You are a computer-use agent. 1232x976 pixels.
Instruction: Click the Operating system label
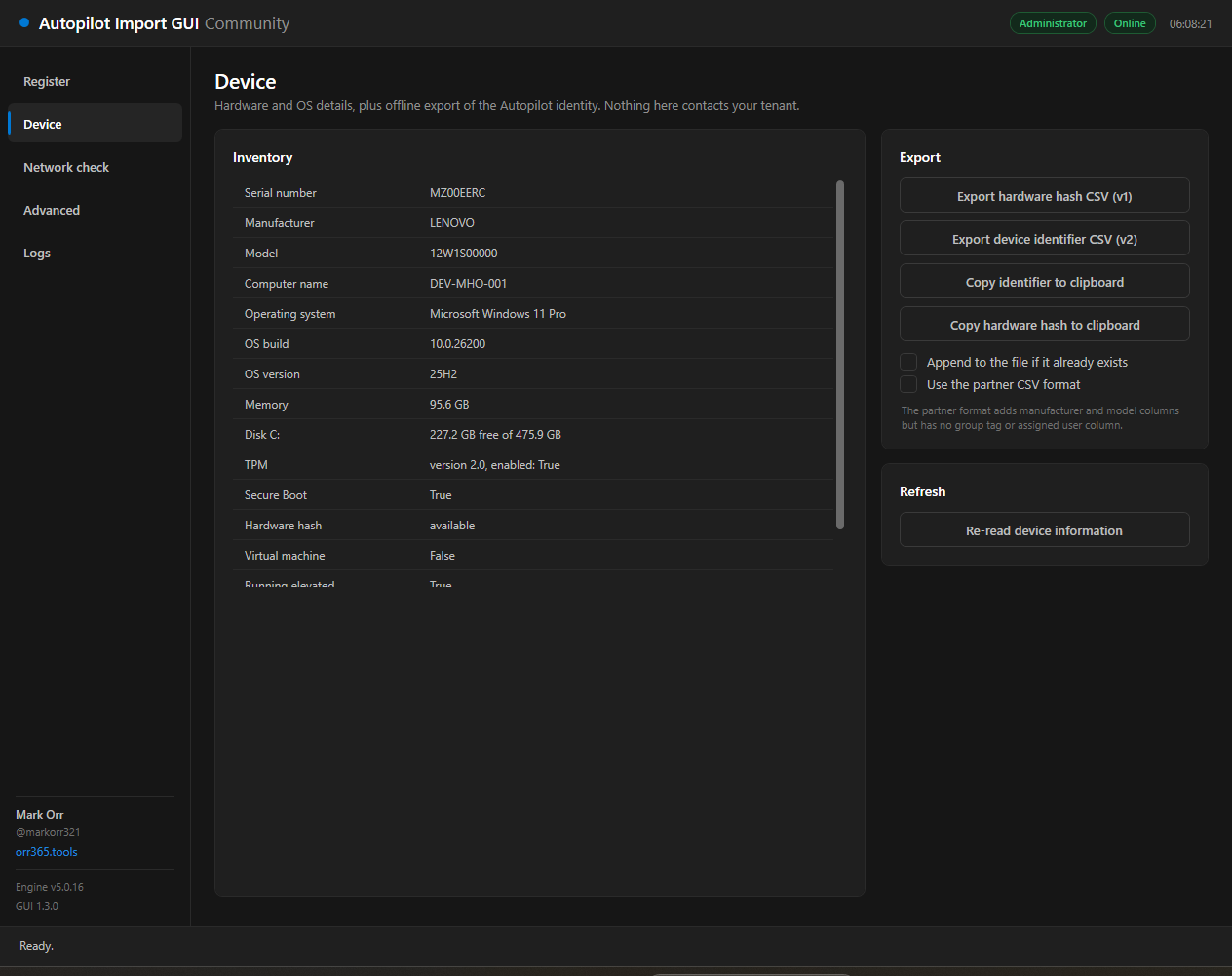290,314
